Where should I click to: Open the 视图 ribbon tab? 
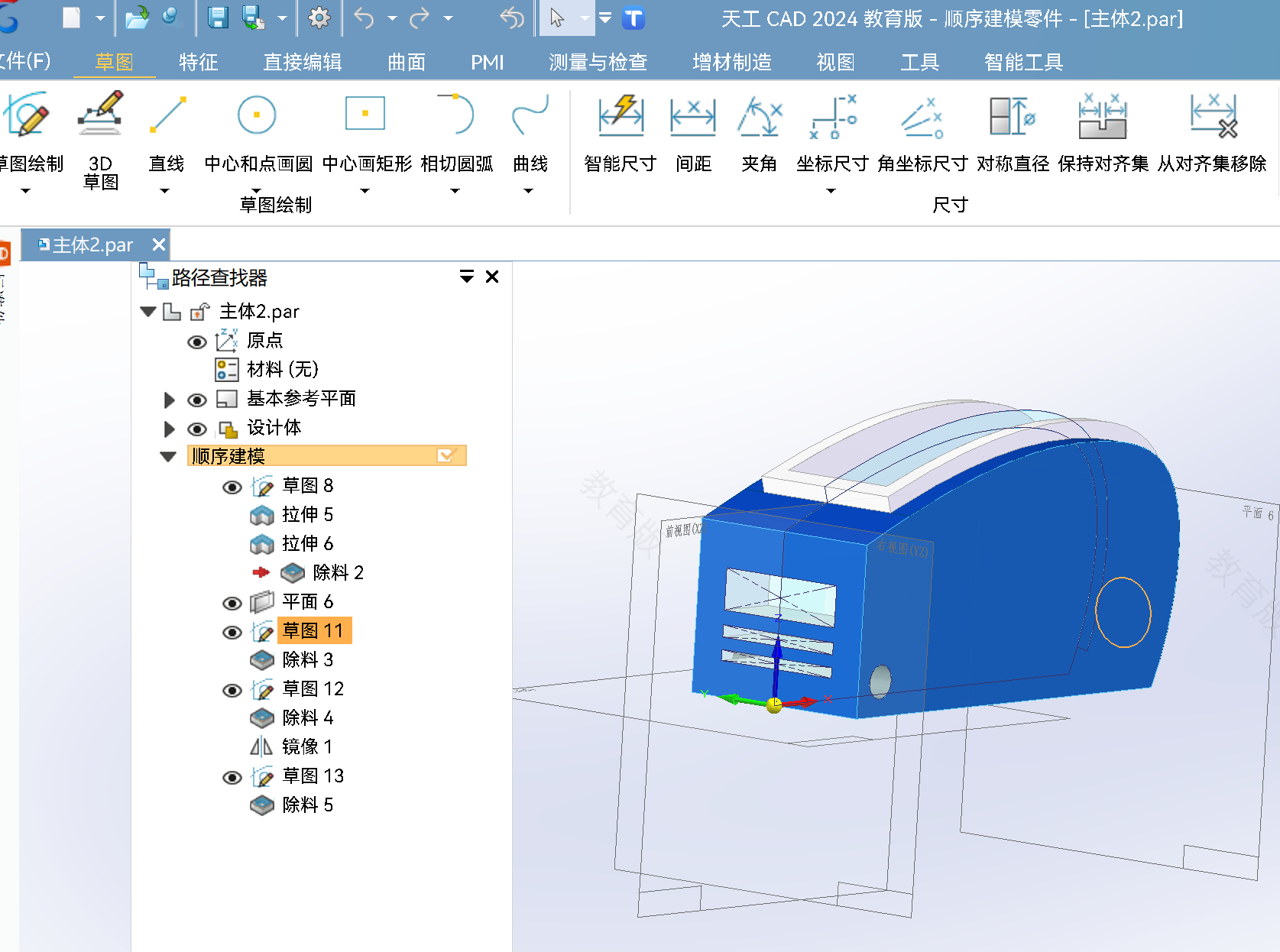tap(836, 62)
